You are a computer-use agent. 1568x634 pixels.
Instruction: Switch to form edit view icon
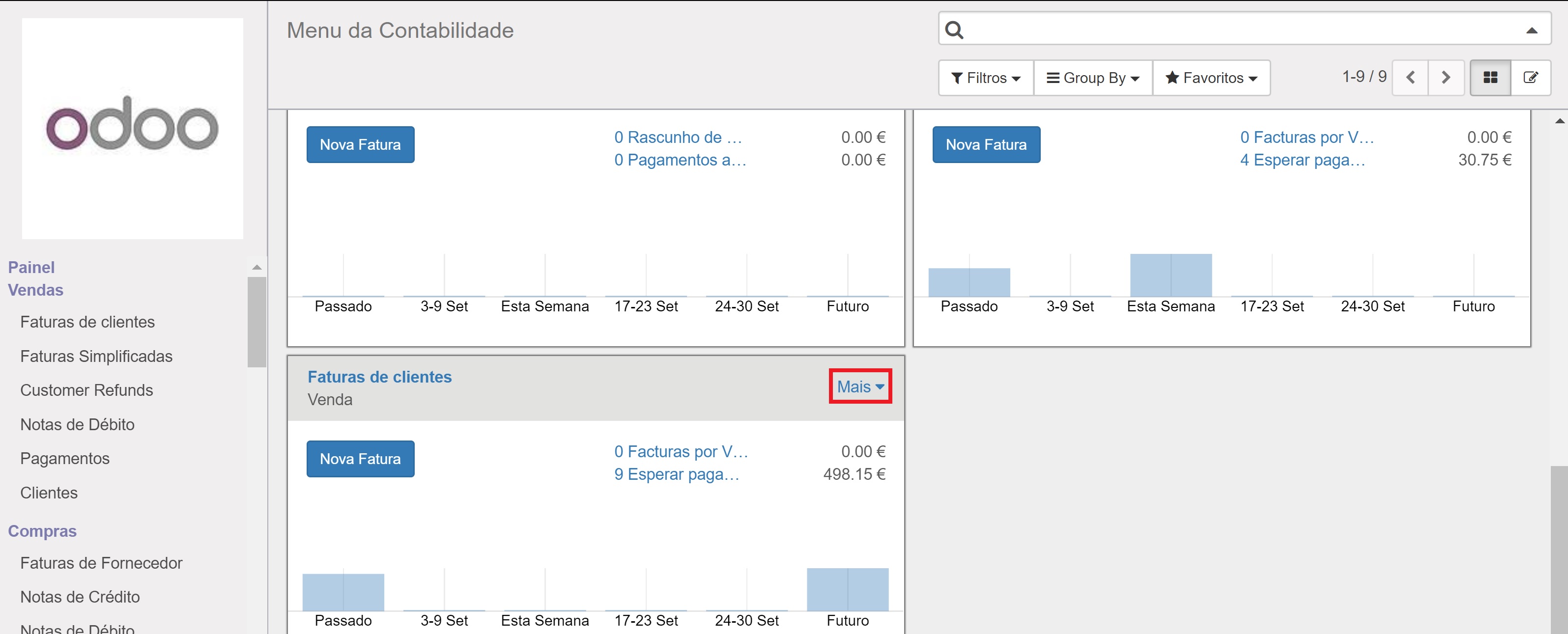pyautogui.click(x=1530, y=77)
